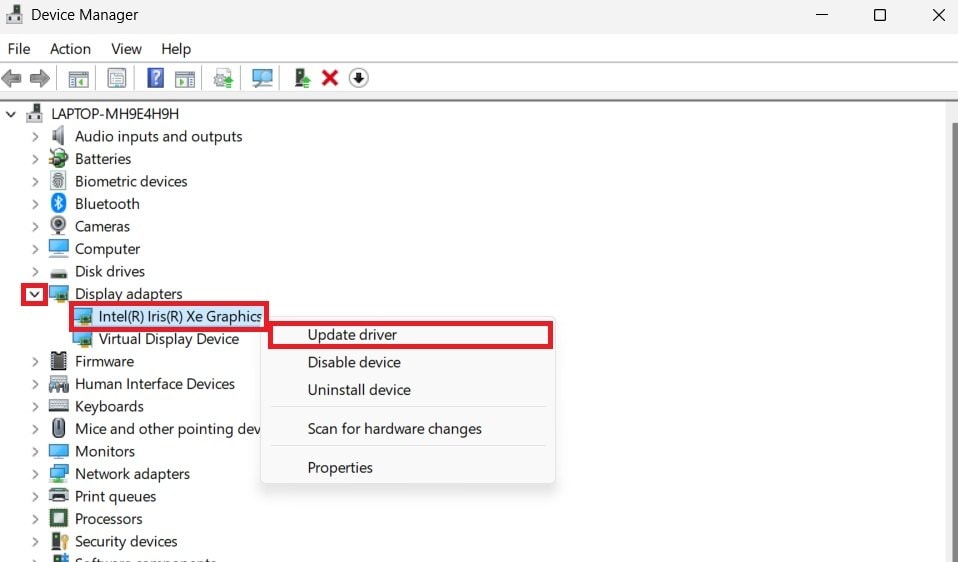
Task: Click Update device driver gear toolbar icon
Action: click(x=223, y=78)
